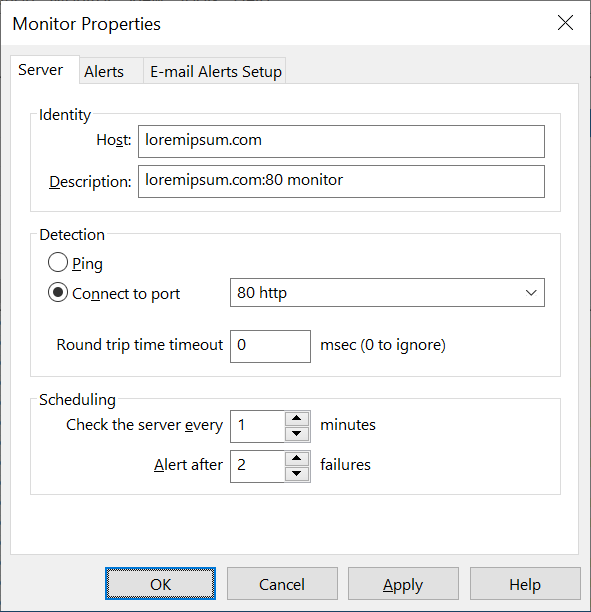Click the 'failures' unit label
This screenshot has width=591, height=612.
[x=345, y=465]
